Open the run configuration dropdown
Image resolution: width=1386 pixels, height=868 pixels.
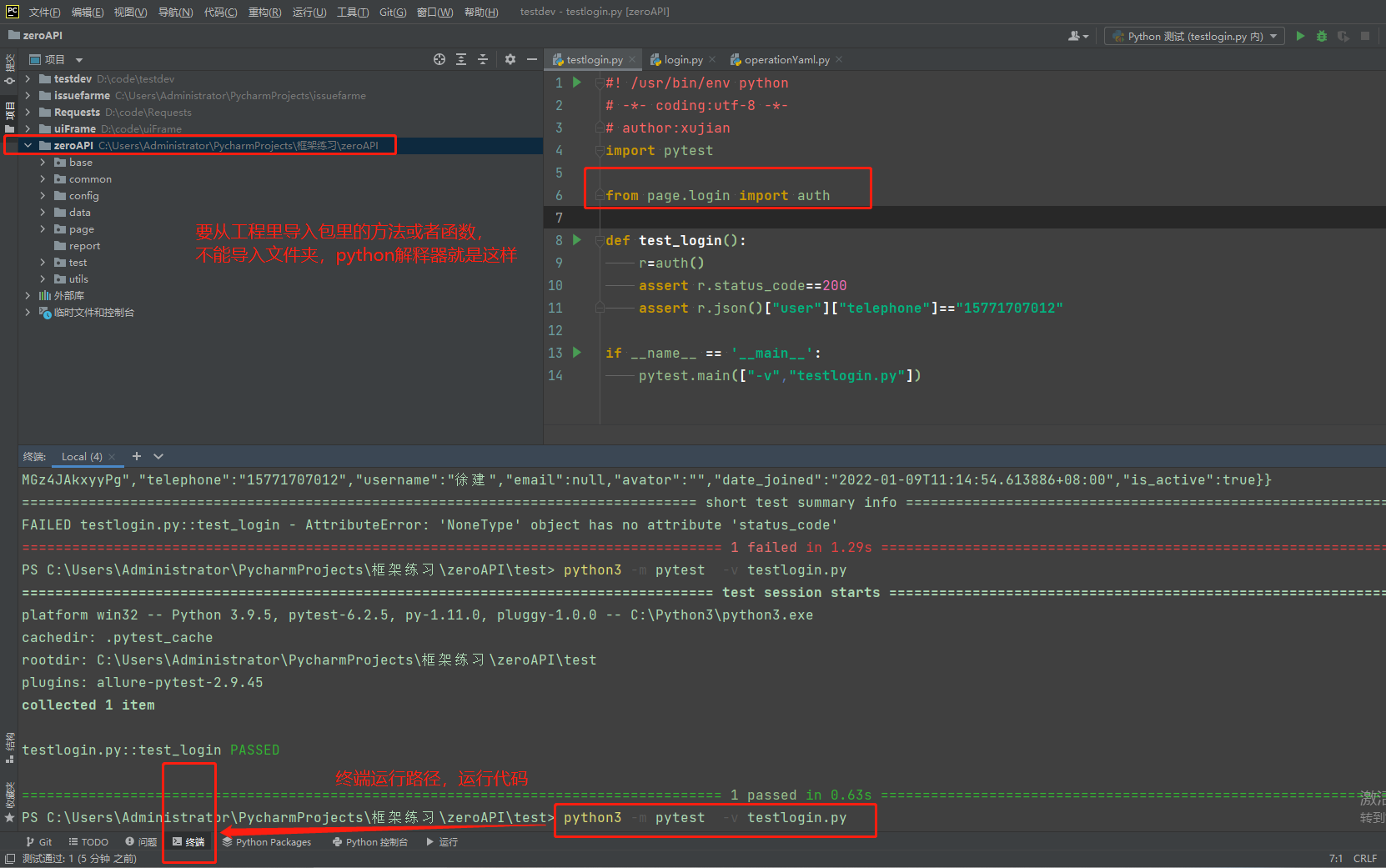click(1194, 36)
